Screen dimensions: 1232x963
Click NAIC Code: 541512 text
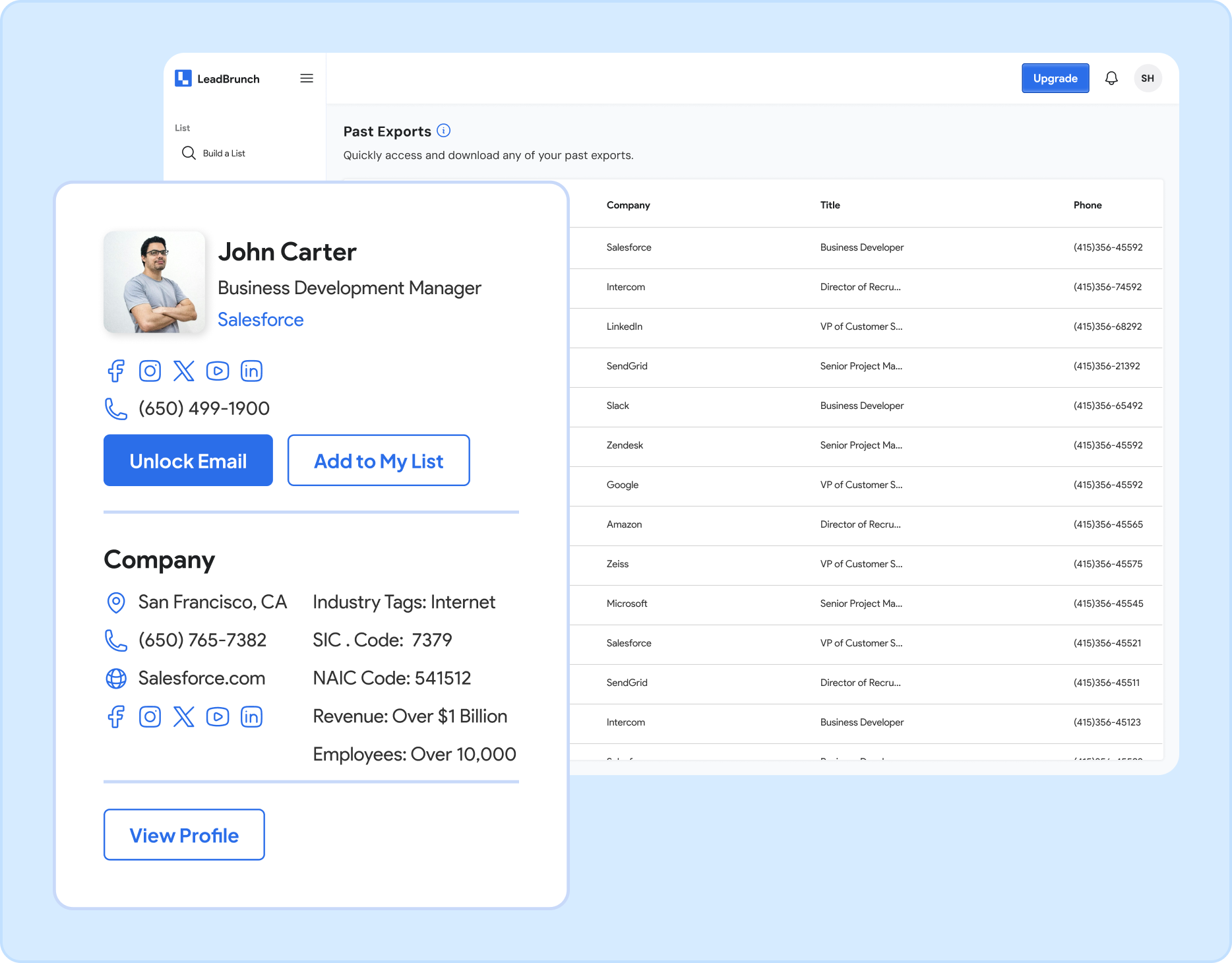click(392, 678)
